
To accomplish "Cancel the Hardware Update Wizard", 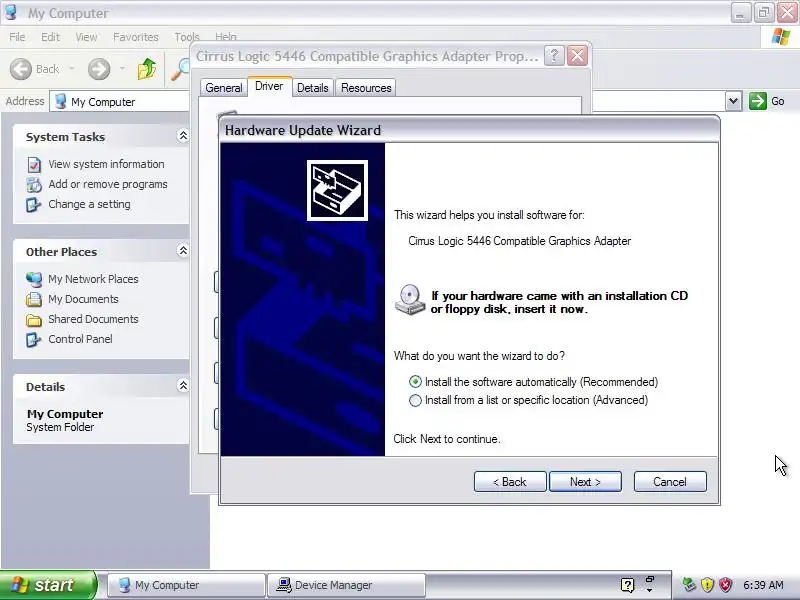I will click(x=670, y=482).
